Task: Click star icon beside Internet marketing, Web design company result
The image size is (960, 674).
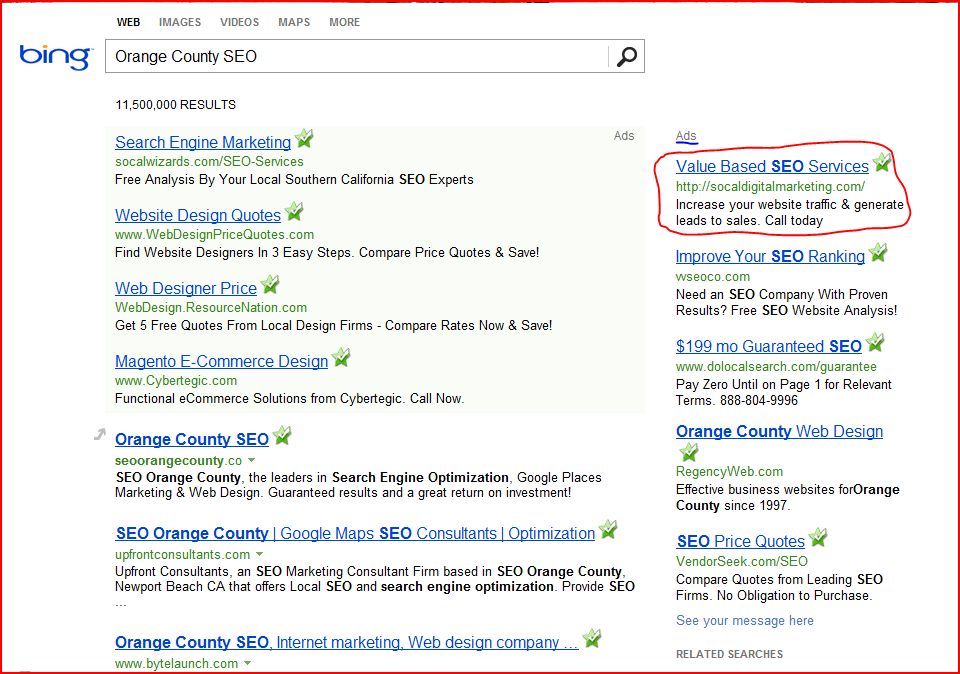Action: point(592,638)
